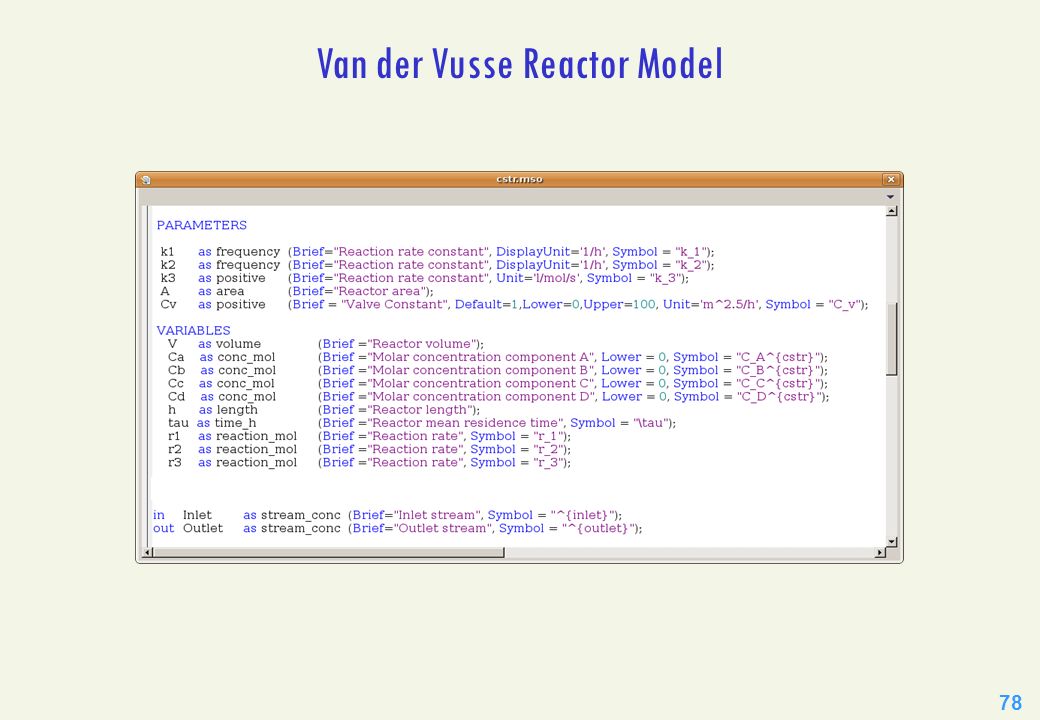Click parameter name k2

click(x=167, y=265)
